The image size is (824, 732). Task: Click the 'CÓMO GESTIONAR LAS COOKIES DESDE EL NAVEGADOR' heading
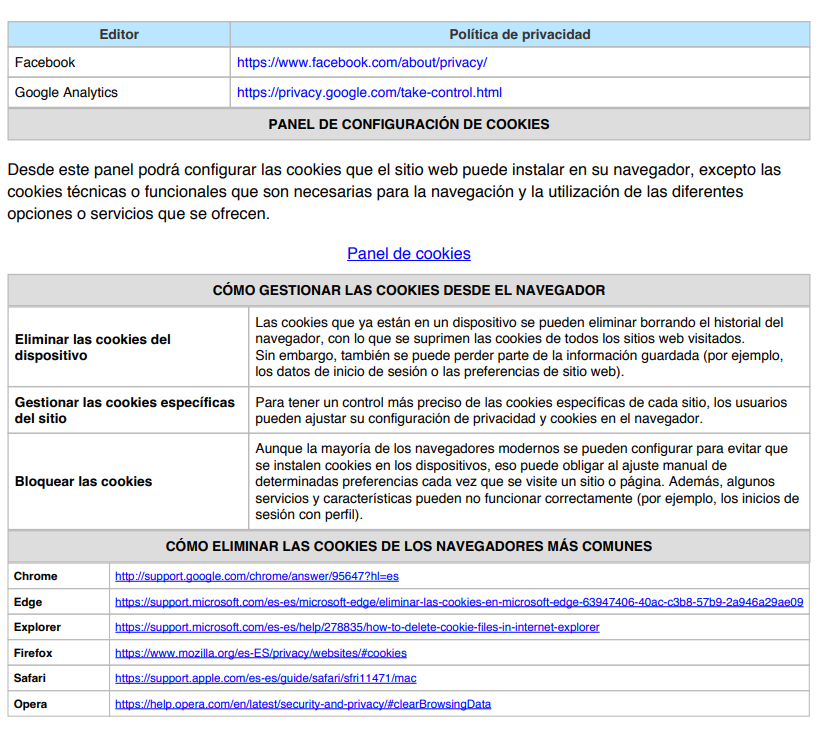tap(408, 291)
